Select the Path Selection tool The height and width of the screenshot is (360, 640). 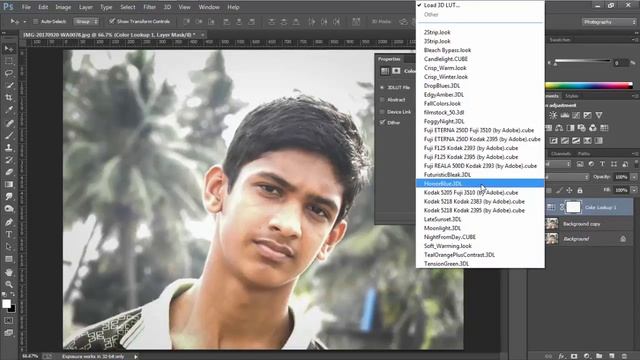pos(9,247)
